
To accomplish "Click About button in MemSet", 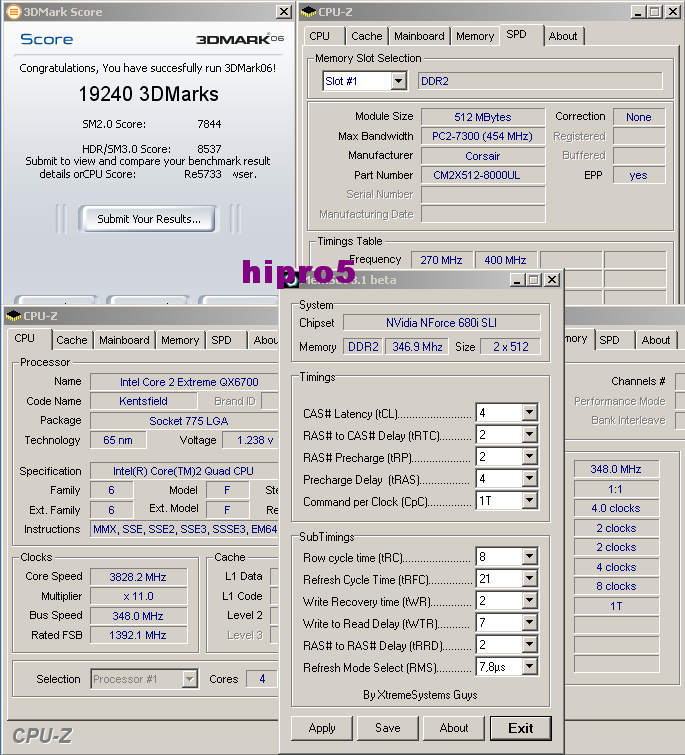I will coord(453,728).
